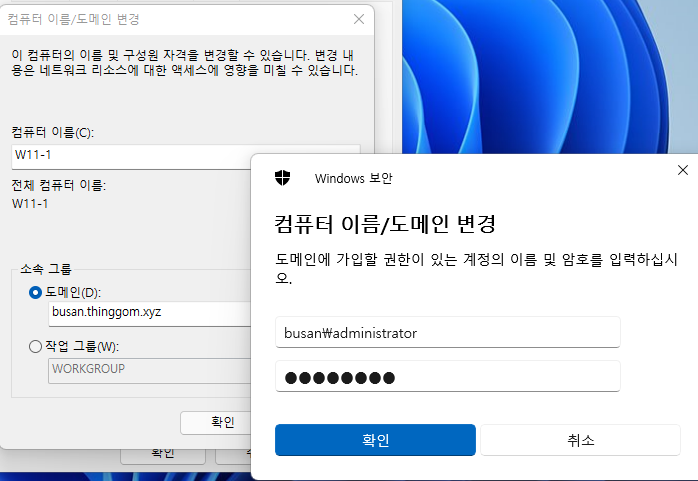Click the username field busan\administrator
The image size is (698, 481).
pos(447,332)
